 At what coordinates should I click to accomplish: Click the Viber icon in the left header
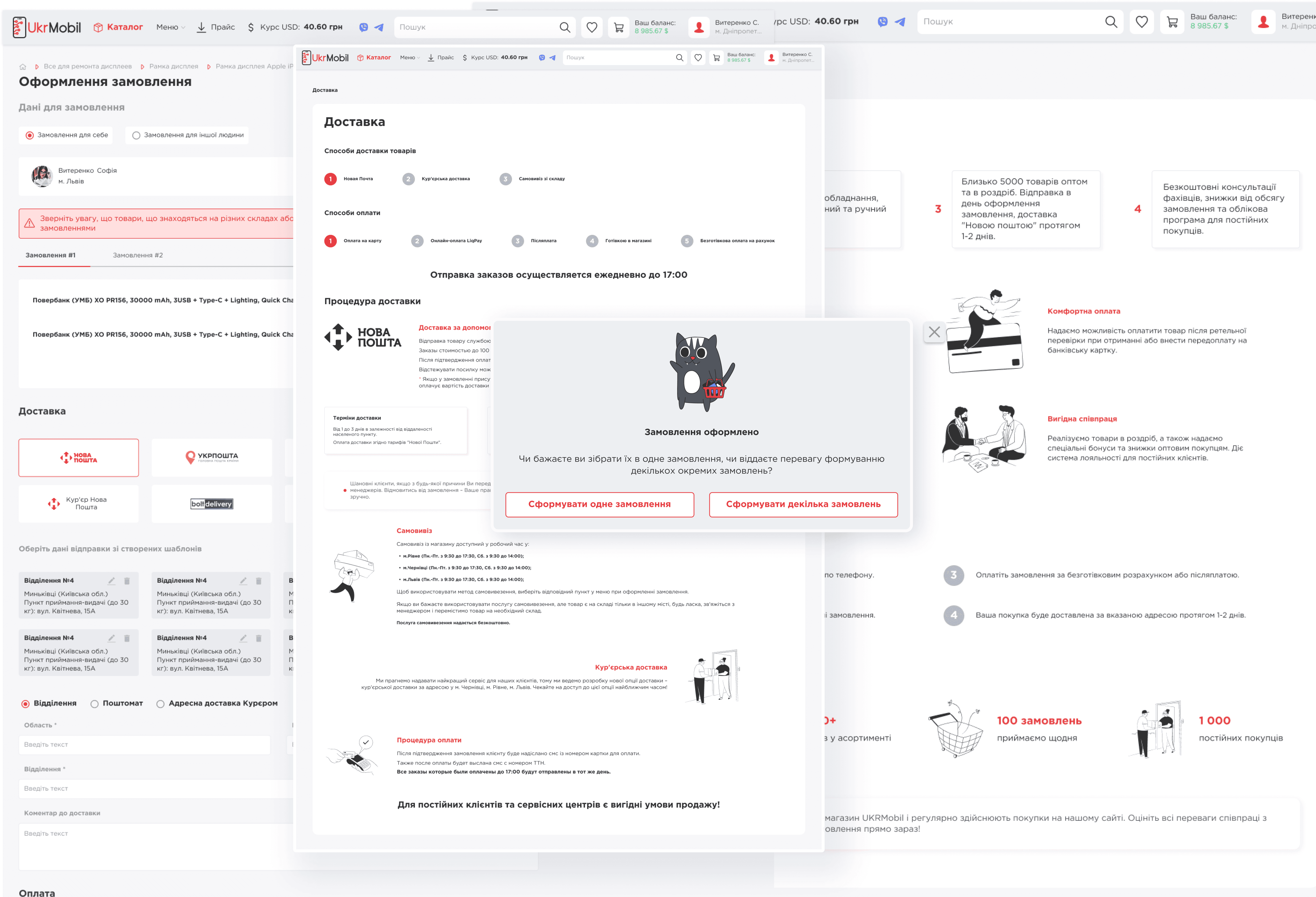click(x=363, y=27)
